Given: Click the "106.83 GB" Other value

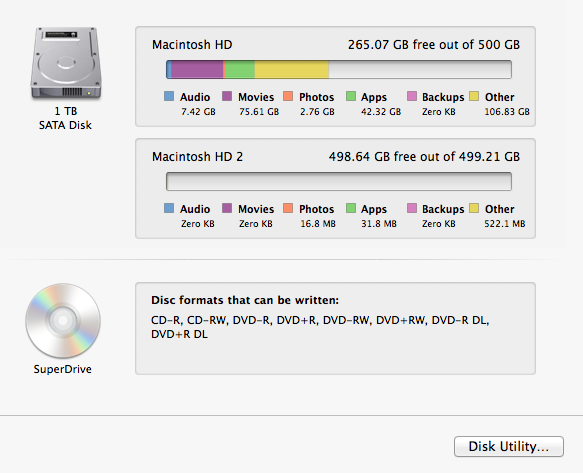Looking at the screenshot, I should coord(507,112).
